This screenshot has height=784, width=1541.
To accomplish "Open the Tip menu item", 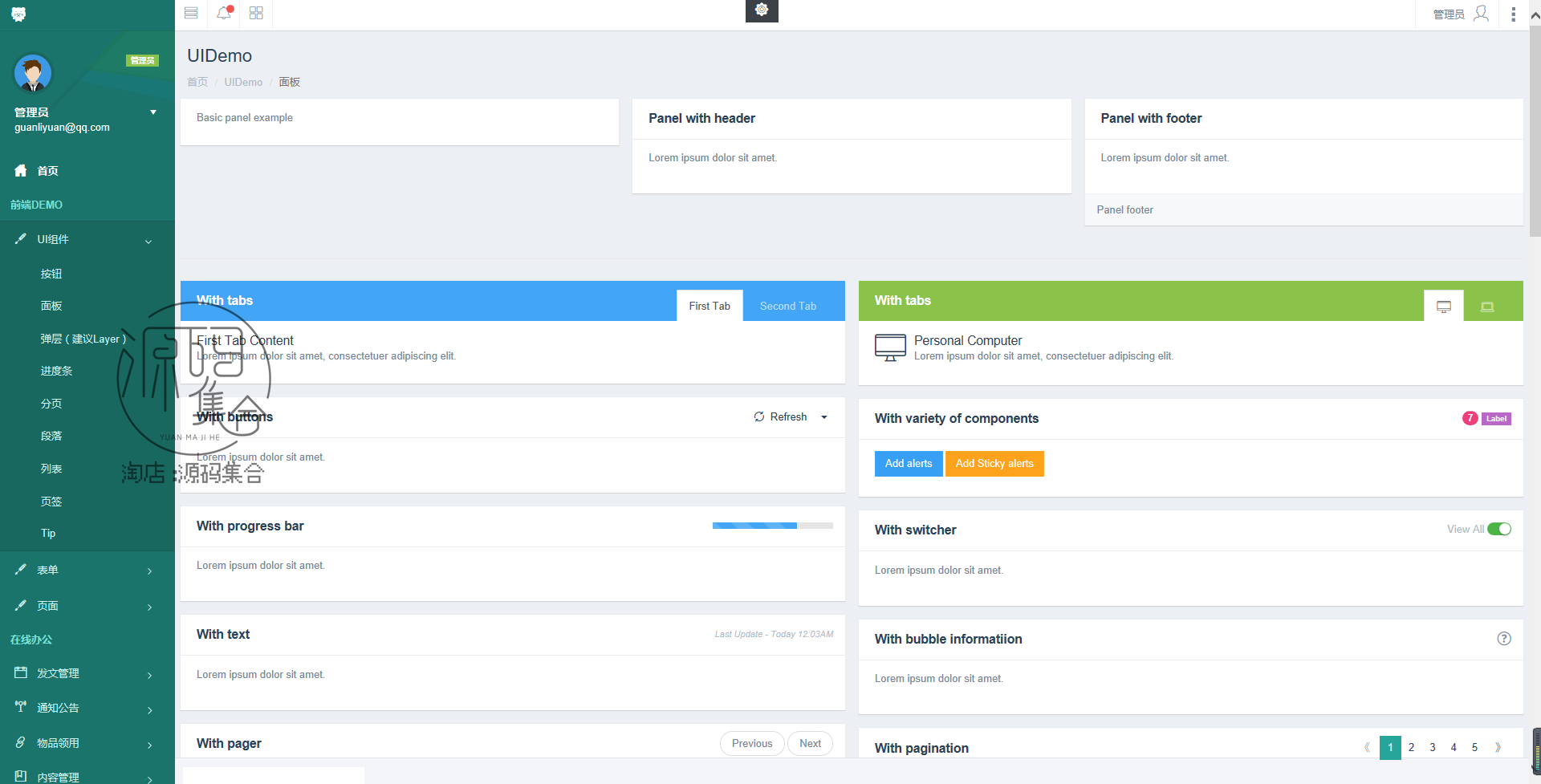I will [x=48, y=533].
